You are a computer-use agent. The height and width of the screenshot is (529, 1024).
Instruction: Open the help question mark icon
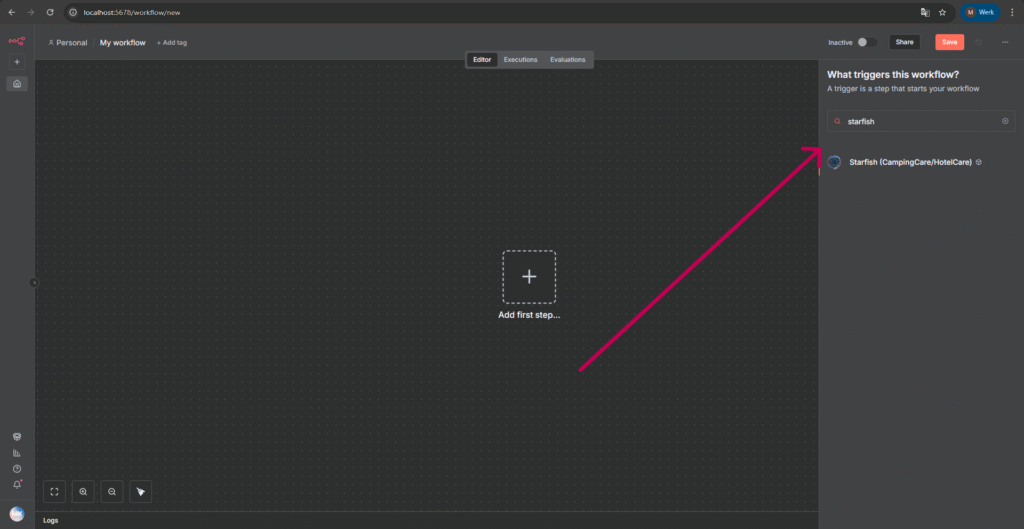click(17, 468)
